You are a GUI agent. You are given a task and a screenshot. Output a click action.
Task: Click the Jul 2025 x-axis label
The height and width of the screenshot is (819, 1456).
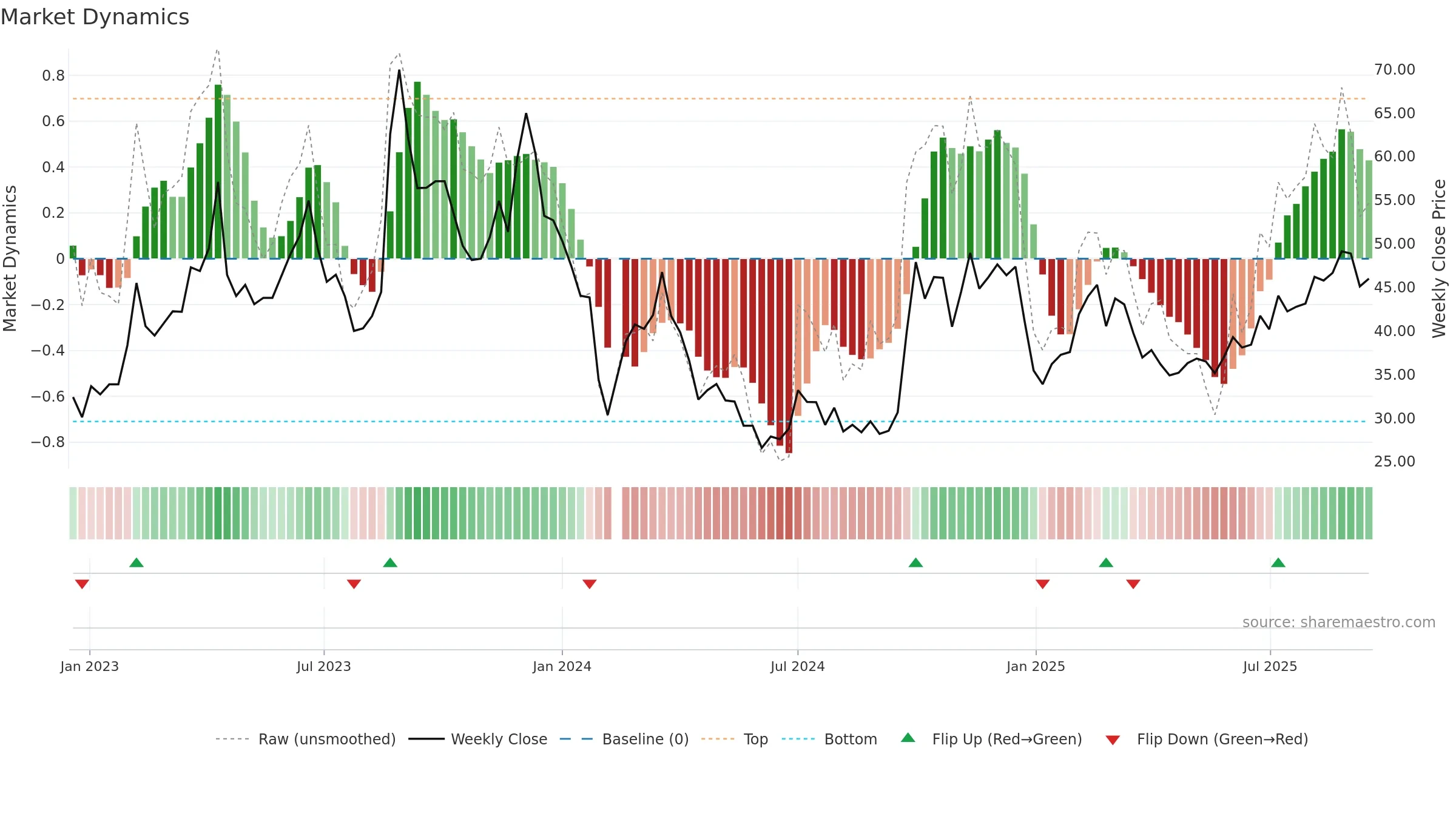click(x=1270, y=666)
